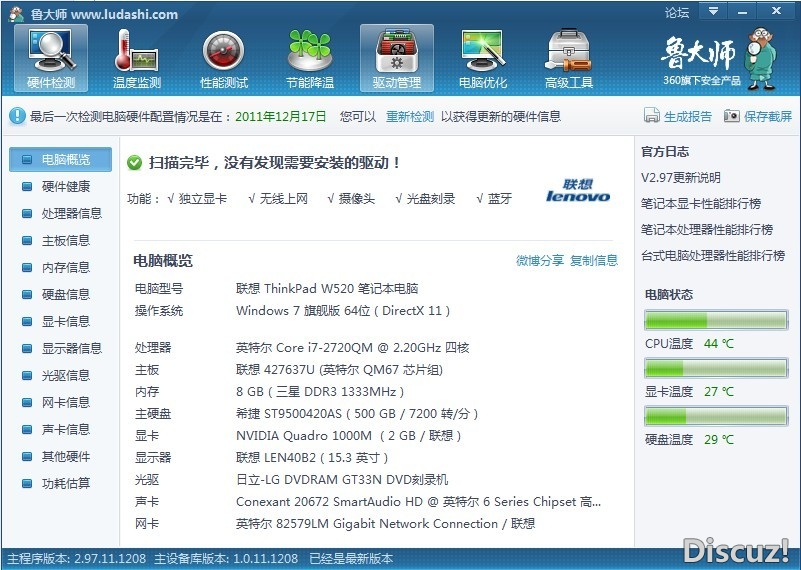Click the 8 GB 三星 DDR3 memory text
801x570 pixels.
320,392
